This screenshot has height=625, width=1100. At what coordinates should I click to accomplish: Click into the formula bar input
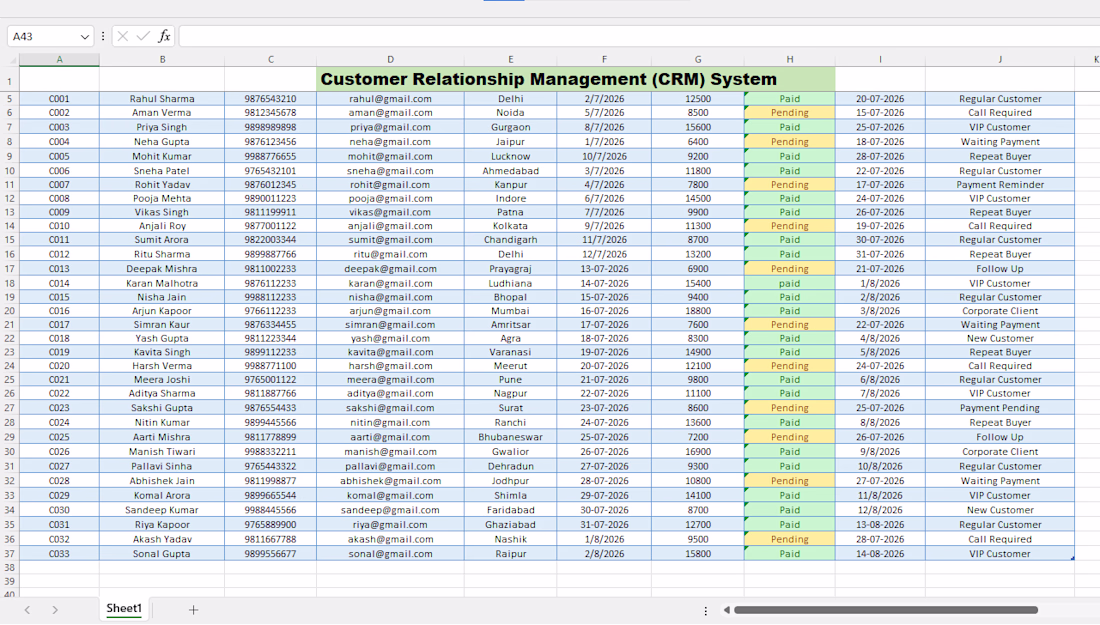click(x=638, y=36)
